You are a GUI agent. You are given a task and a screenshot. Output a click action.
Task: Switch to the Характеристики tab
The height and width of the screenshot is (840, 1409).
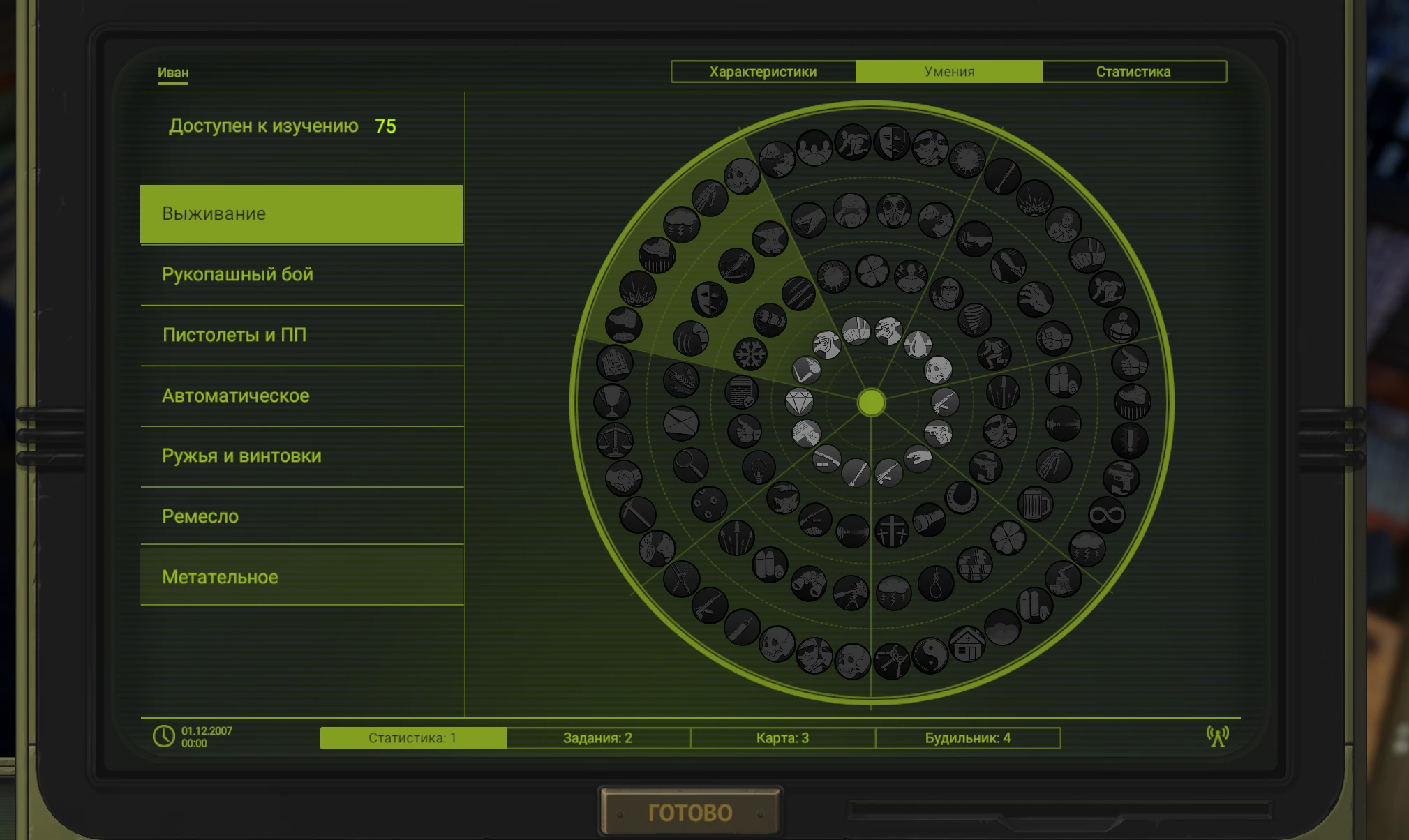tap(763, 72)
